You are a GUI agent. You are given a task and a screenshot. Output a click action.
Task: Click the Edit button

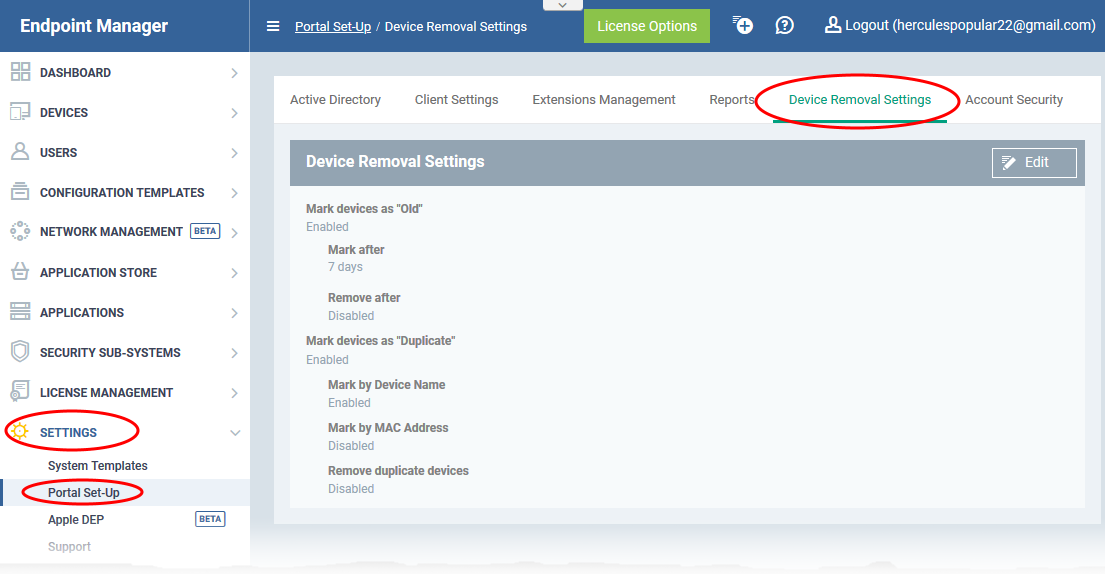1034,163
